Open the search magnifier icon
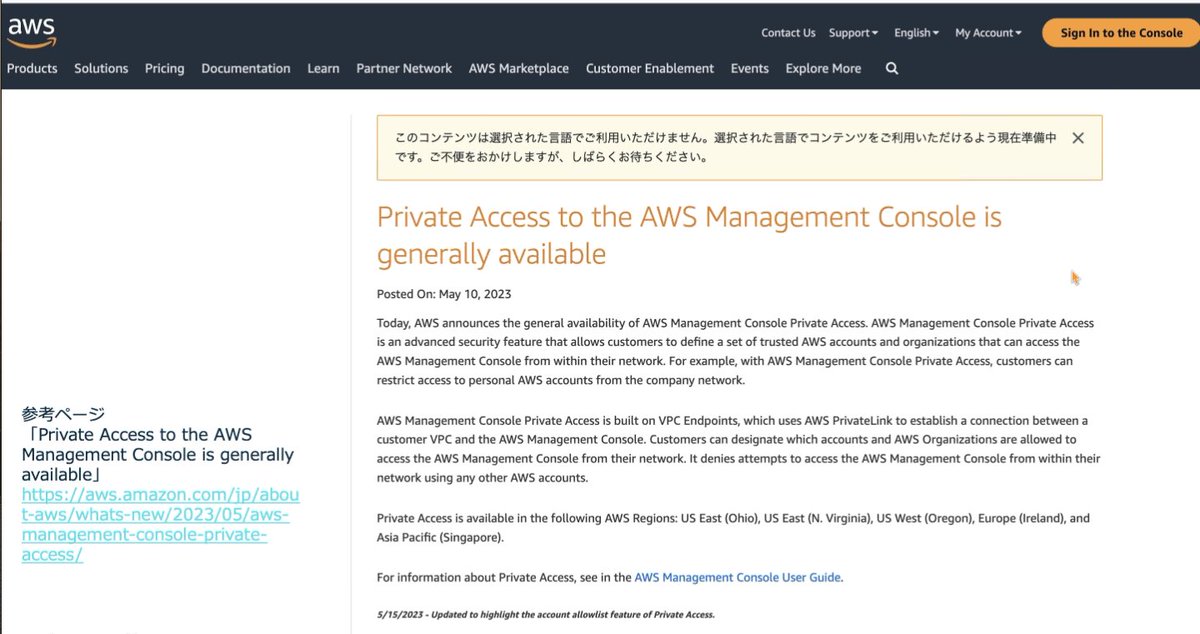The height and width of the screenshot is (634, 1200). (892, 69)
